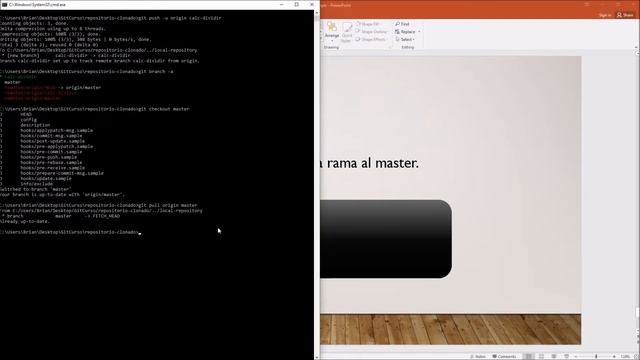
Task: Open Quick Styles in the PowerPoint ribbon
Action: coord(346,33)
